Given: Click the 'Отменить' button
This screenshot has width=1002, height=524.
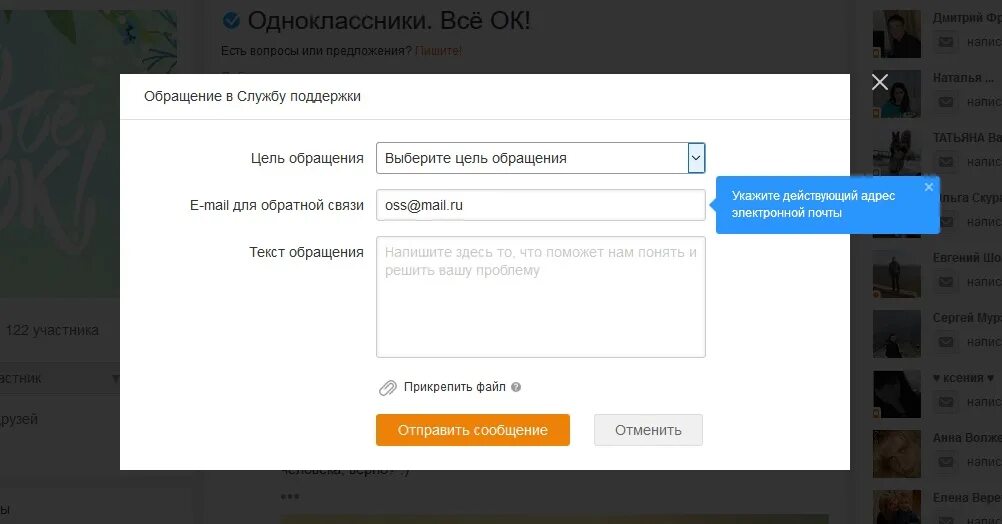Looking at the screenshot, I should (648, 430).
